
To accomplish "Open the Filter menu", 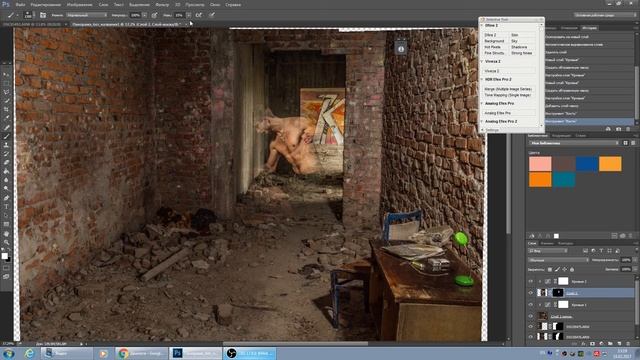I will pyautogui.click(x=162, y=4).
